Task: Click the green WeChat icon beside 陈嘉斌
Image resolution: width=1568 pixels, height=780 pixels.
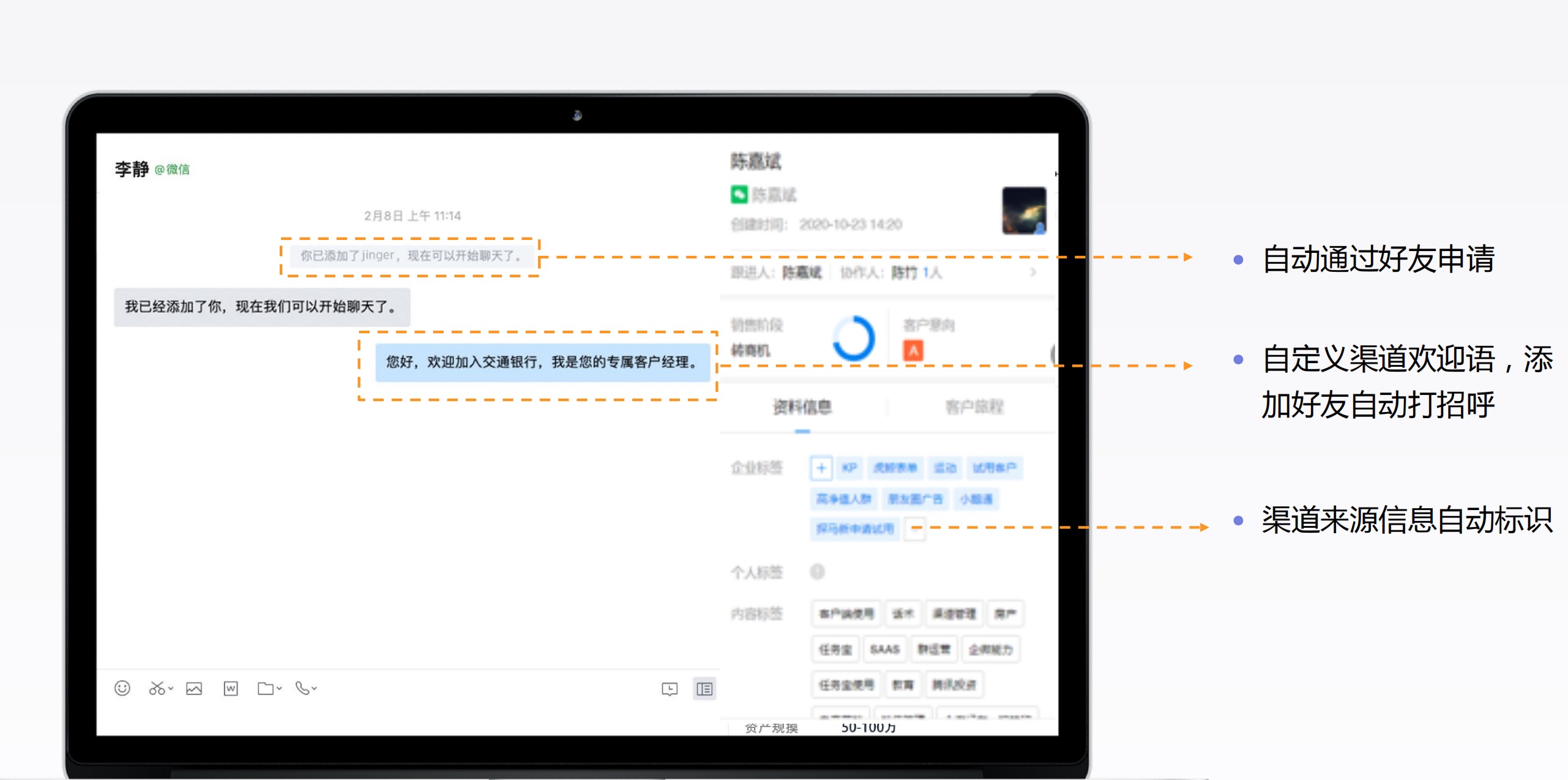Action: tap(739, 195)
